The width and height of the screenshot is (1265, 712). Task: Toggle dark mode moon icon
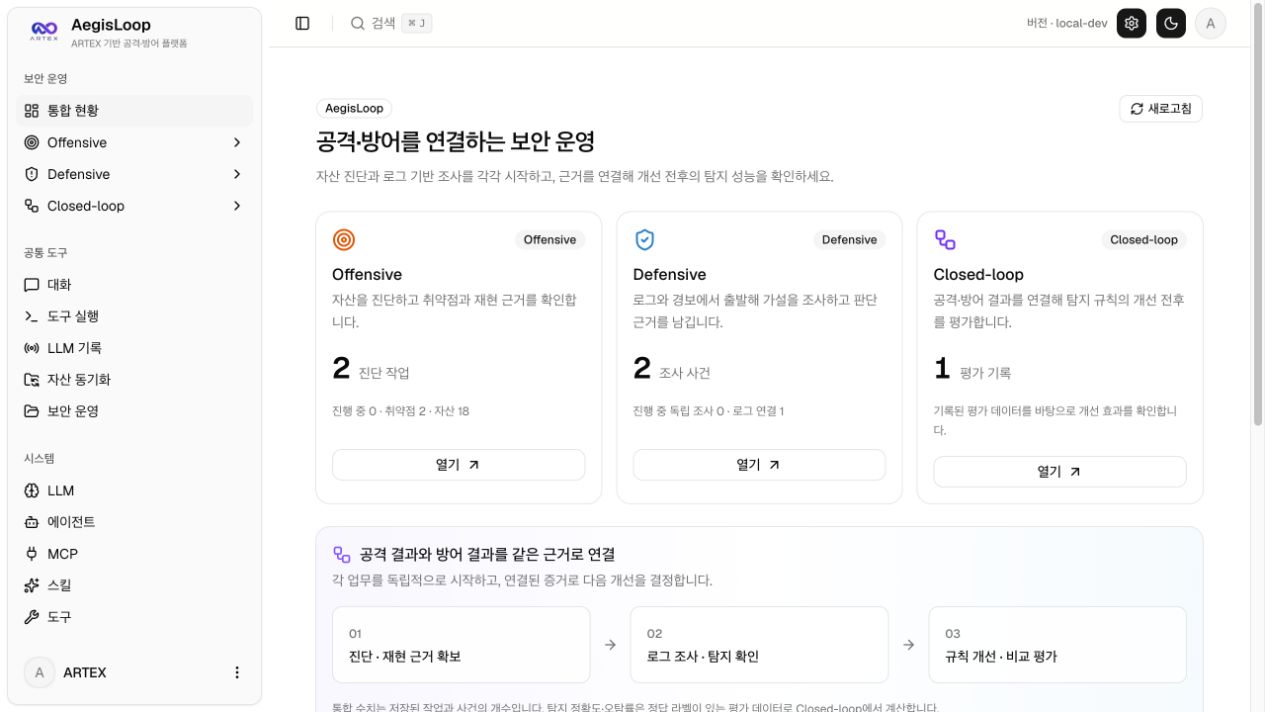click(x=1171, y=23)
